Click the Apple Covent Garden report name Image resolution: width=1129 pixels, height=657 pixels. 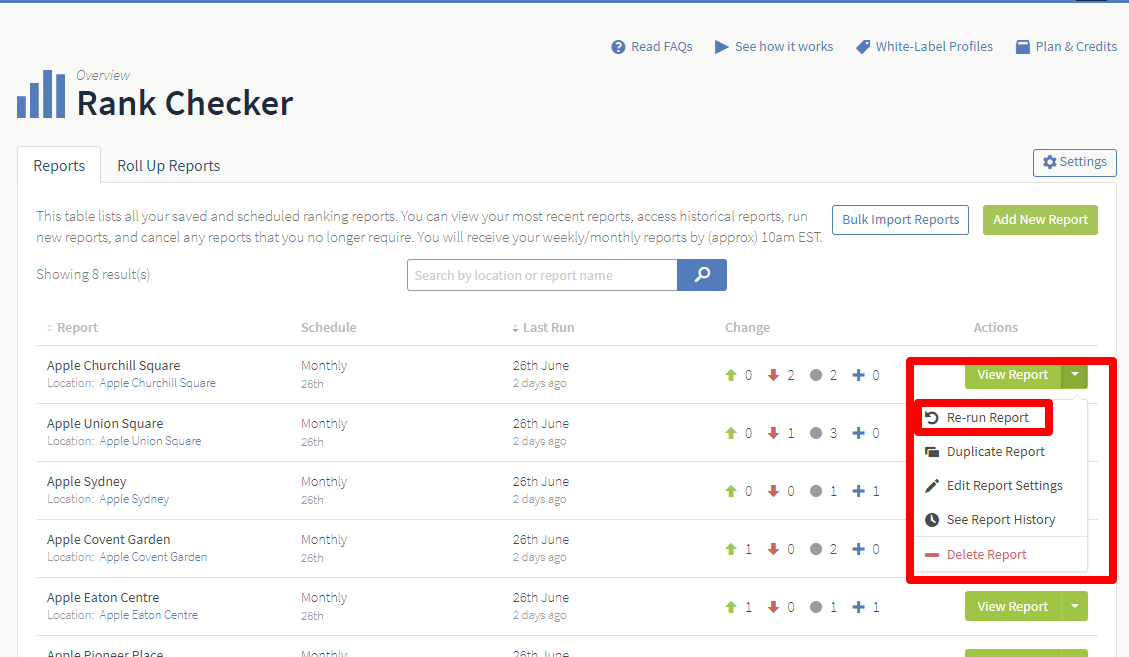pyautogui.click(x=109, y=540)
